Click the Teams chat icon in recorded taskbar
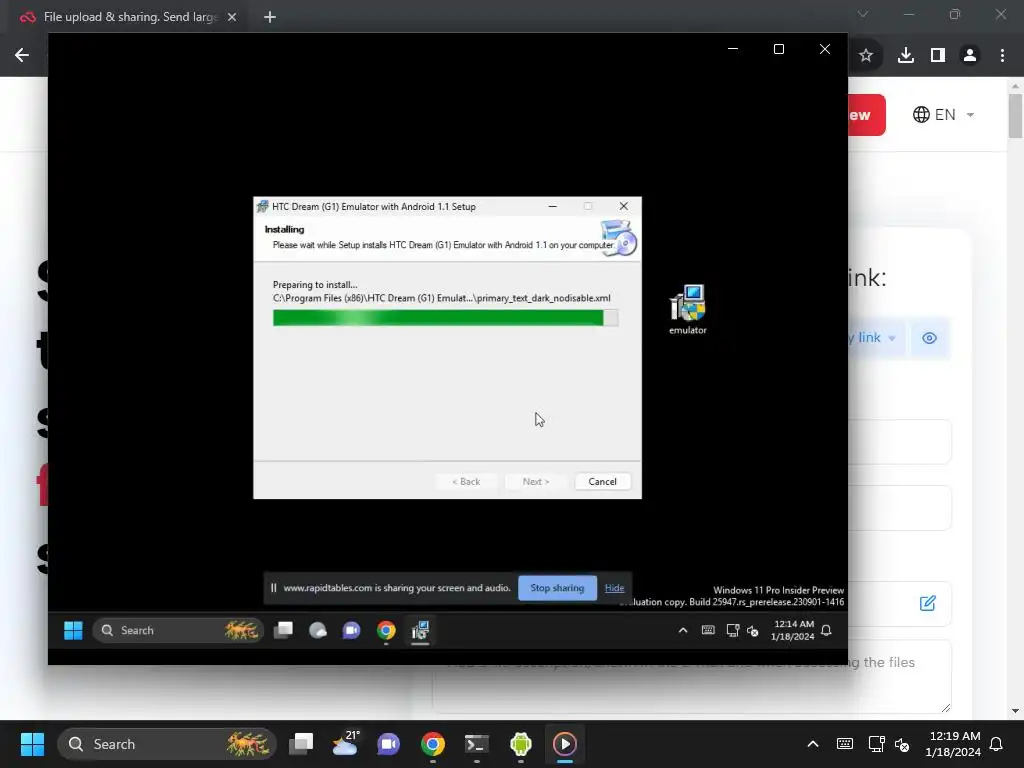 (351, 630)
